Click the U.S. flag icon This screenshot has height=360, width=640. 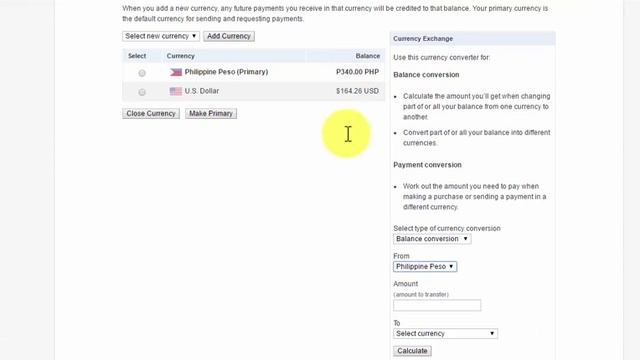tap(176, 91)
